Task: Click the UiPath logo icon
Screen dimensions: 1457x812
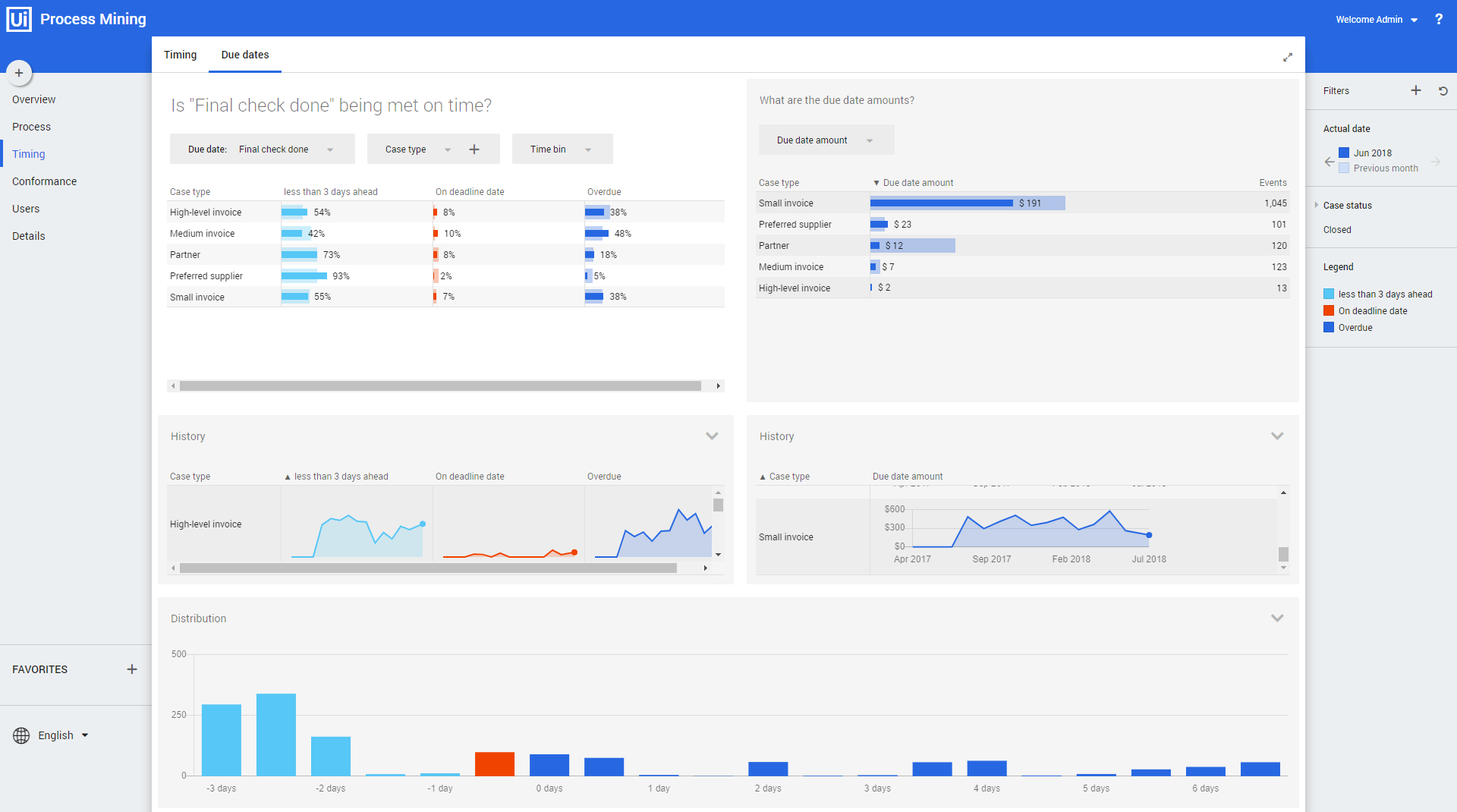Action: pos(18,19)
